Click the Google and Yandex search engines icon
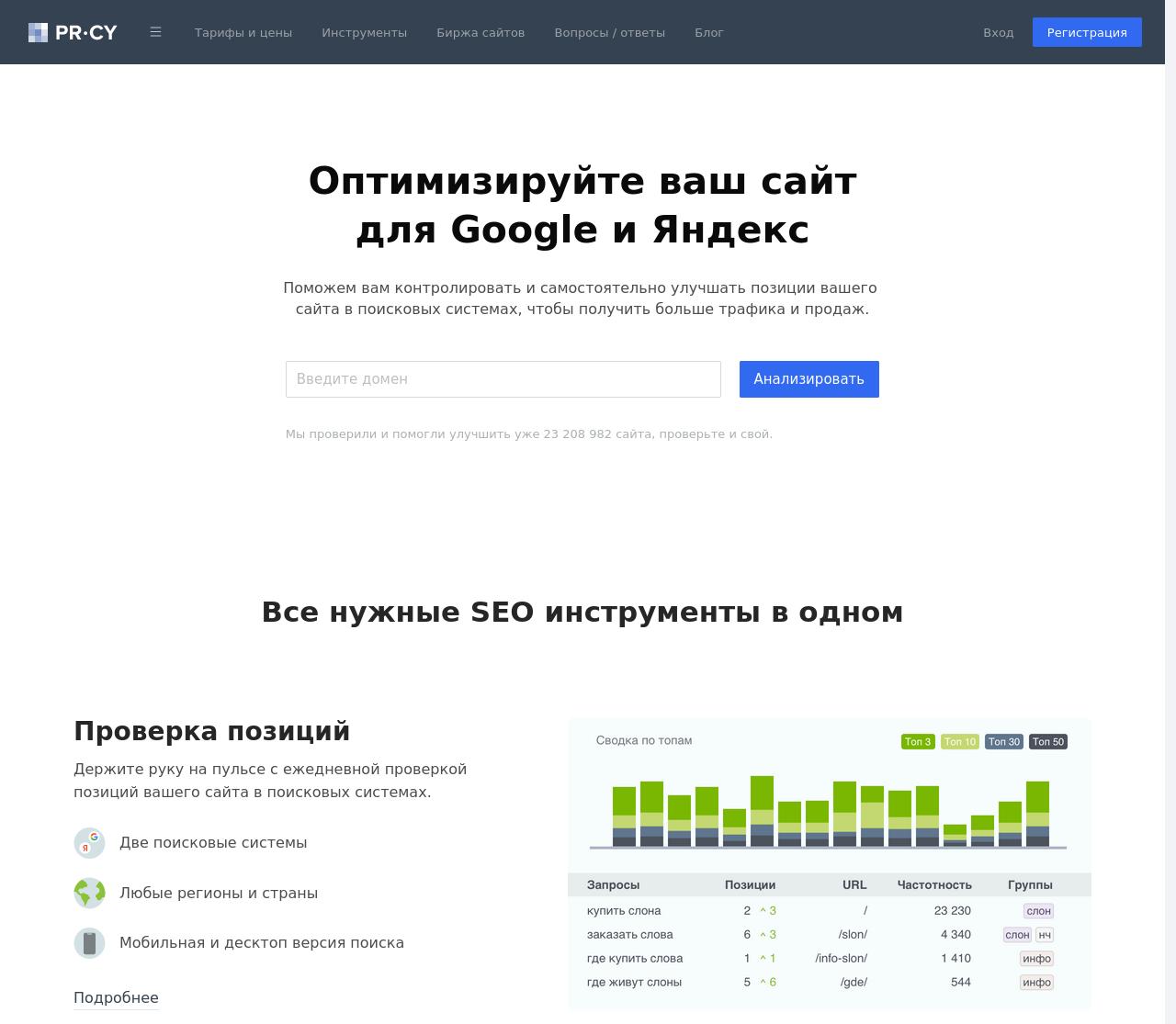Image resolution: width=1176 pixels, height=1024 pixels. pos(89,842)
